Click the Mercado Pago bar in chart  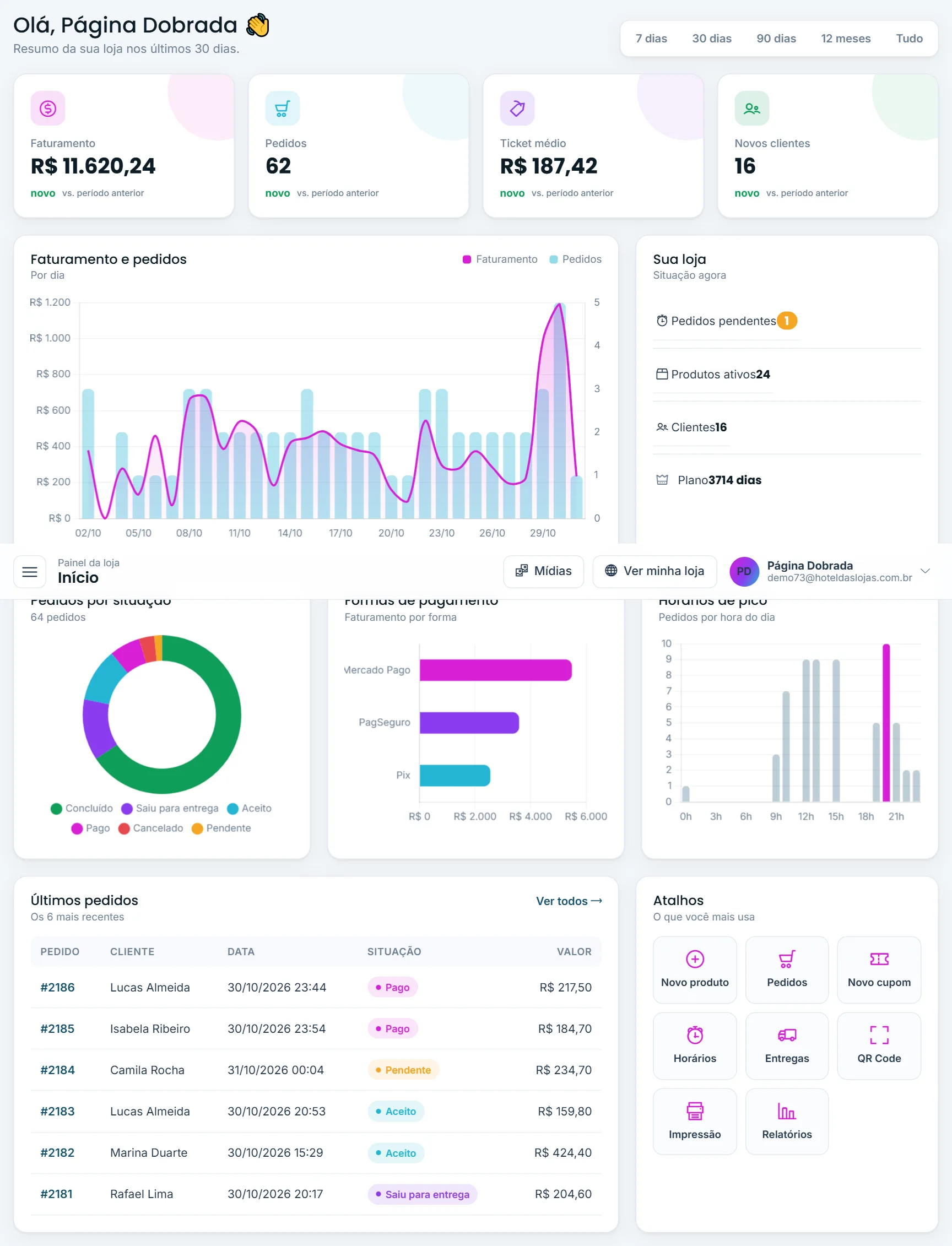pos(495,670)
